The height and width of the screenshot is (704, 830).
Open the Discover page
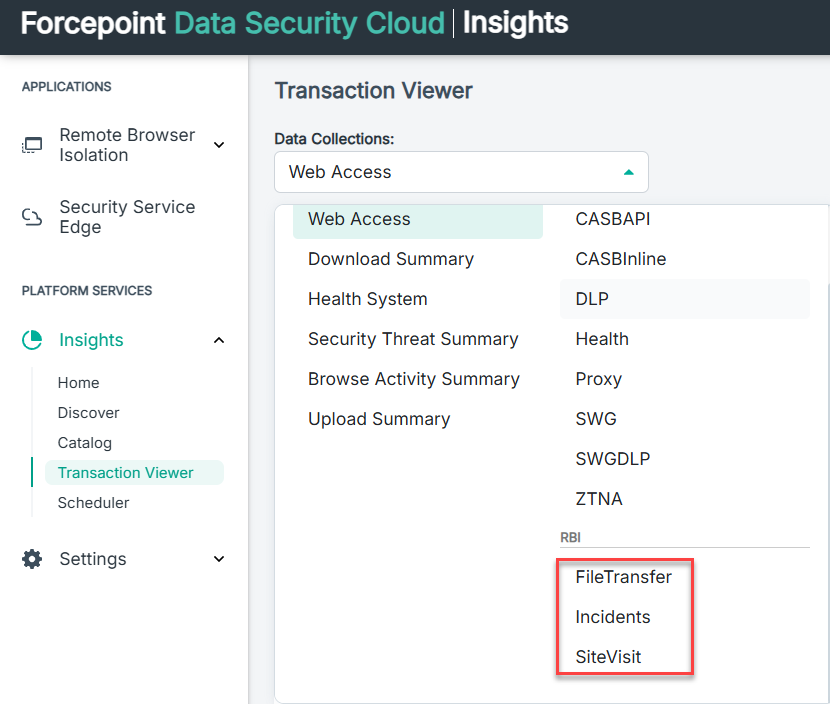pos(88,413)
